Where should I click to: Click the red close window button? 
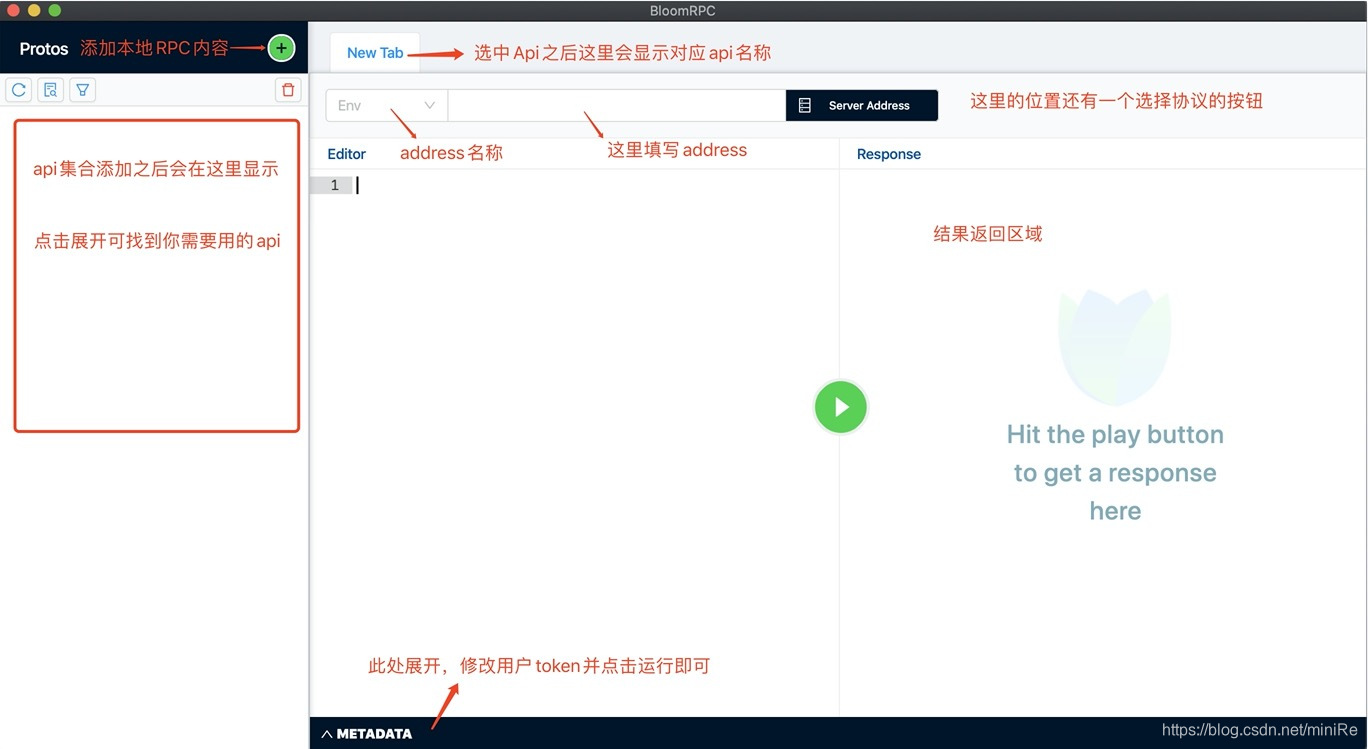click(14, 10)
